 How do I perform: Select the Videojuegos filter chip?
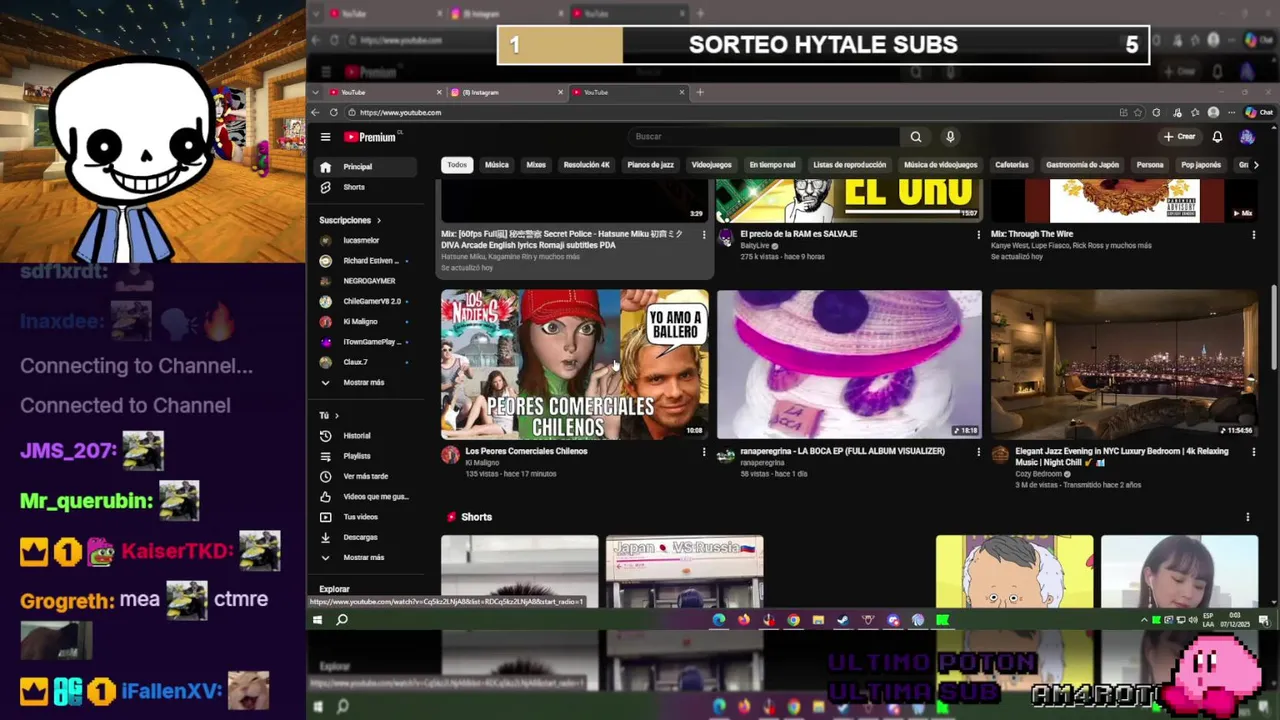(x=712, y=165)
